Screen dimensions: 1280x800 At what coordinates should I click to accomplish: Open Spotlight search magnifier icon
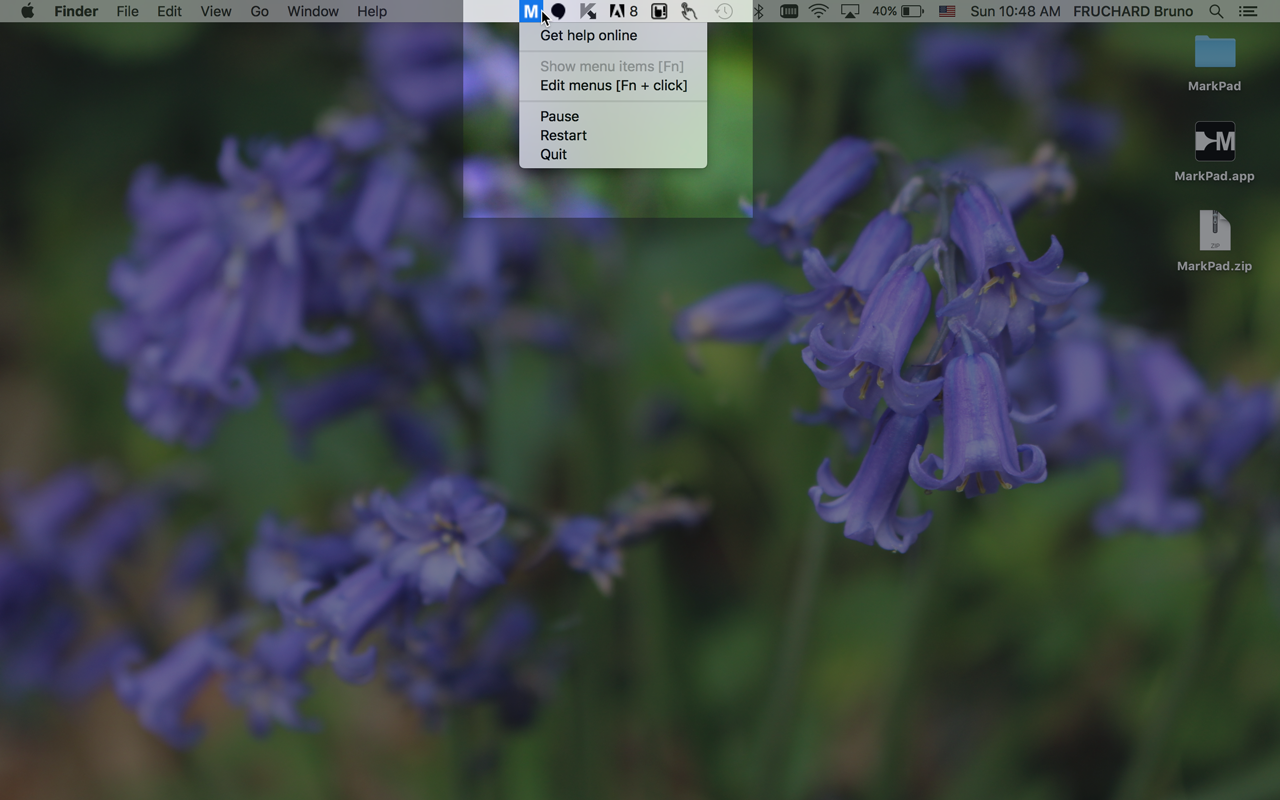click(1216, 11)
